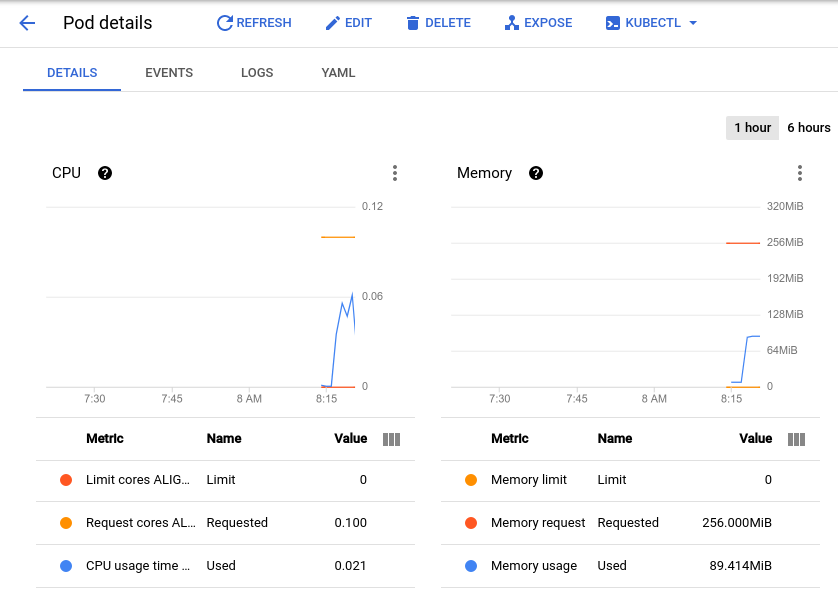
Task: Click the red Memory request color dot
Action: click(x=471, y=523)
